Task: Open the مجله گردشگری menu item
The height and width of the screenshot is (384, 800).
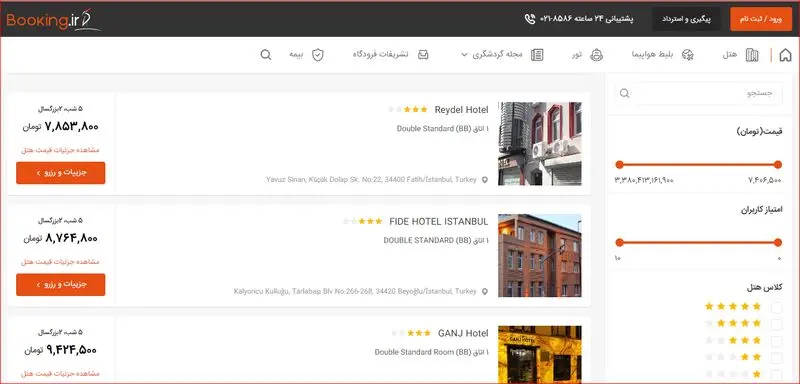Action: pos(497,55)
